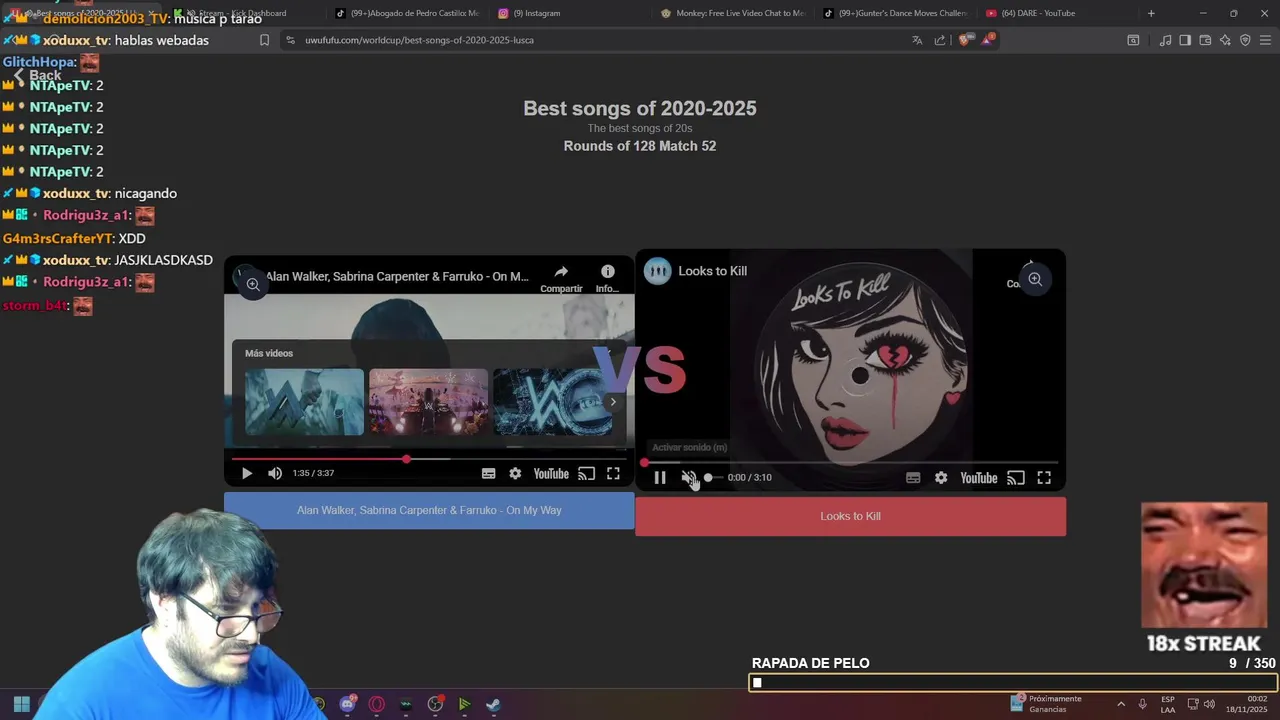Viewport: 1280px width, 720px height.
Task: Play the Alan Walker video
Action: (247, 474)
